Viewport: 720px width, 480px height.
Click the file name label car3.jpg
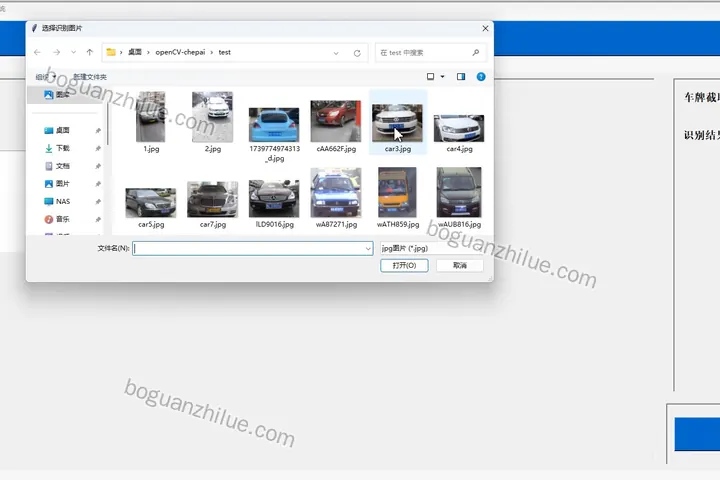398,149
